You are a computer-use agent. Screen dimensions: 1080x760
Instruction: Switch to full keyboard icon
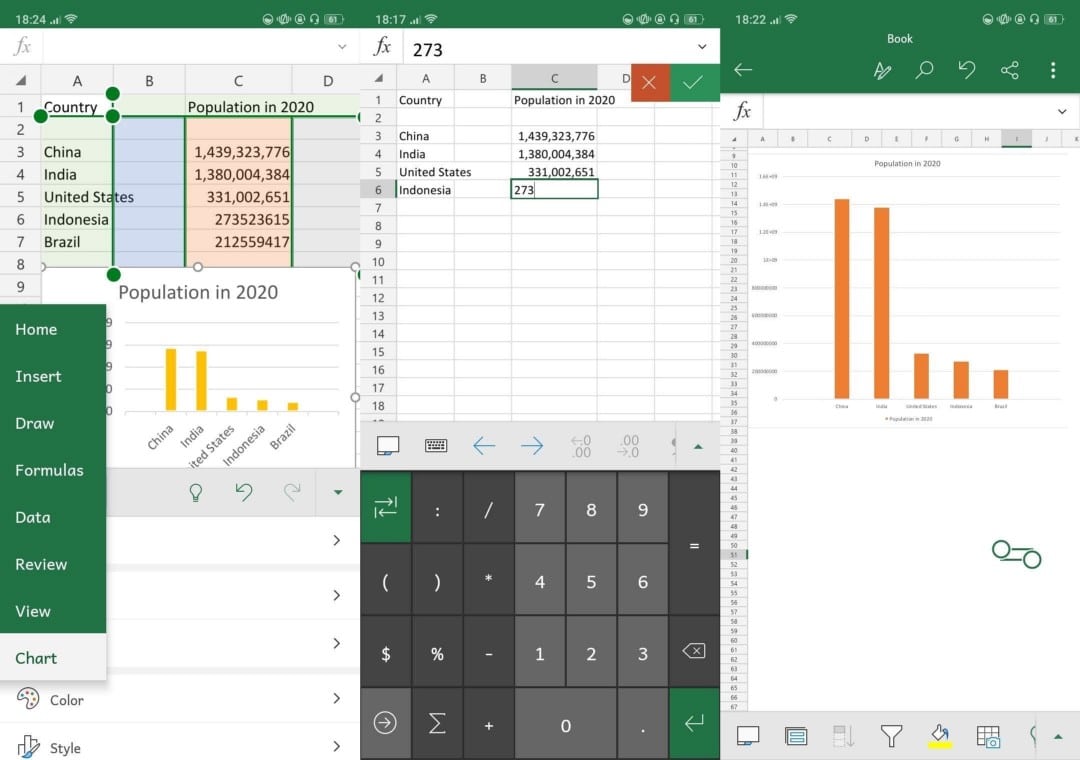435,446
